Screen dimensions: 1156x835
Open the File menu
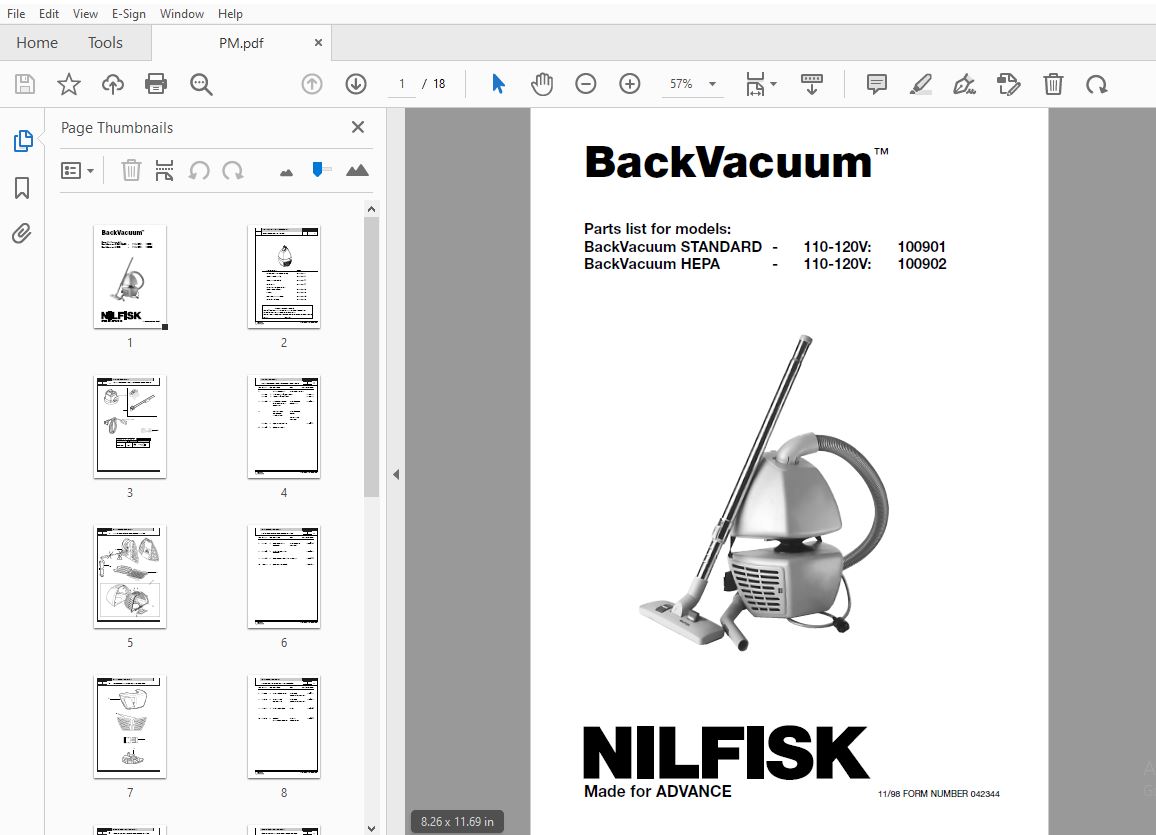(x=16, y=13)
